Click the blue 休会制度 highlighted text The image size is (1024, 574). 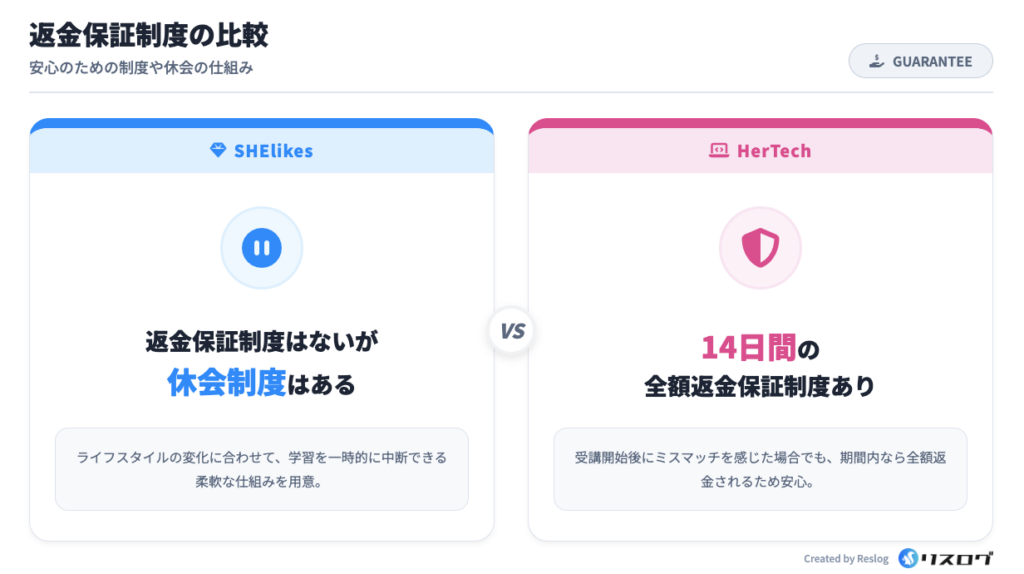(x=227, y=383)
